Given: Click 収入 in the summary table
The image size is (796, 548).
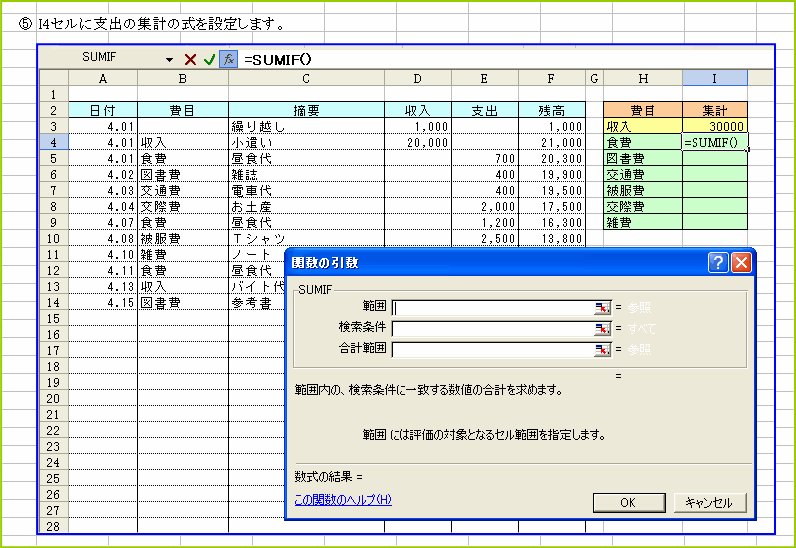Looking at the screenshot, I should [x=643, y=126].
